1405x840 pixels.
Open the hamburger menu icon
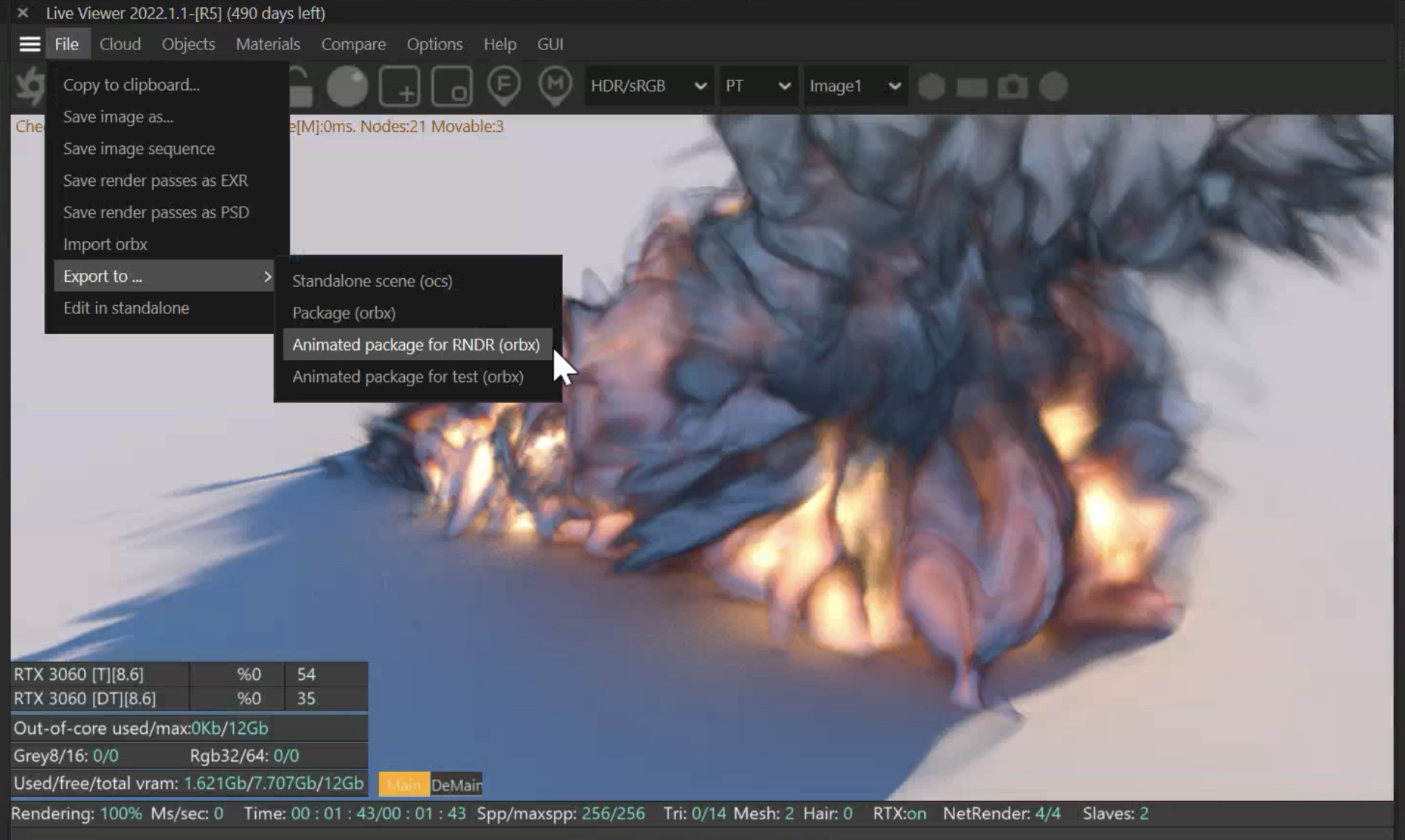[30, 44]
